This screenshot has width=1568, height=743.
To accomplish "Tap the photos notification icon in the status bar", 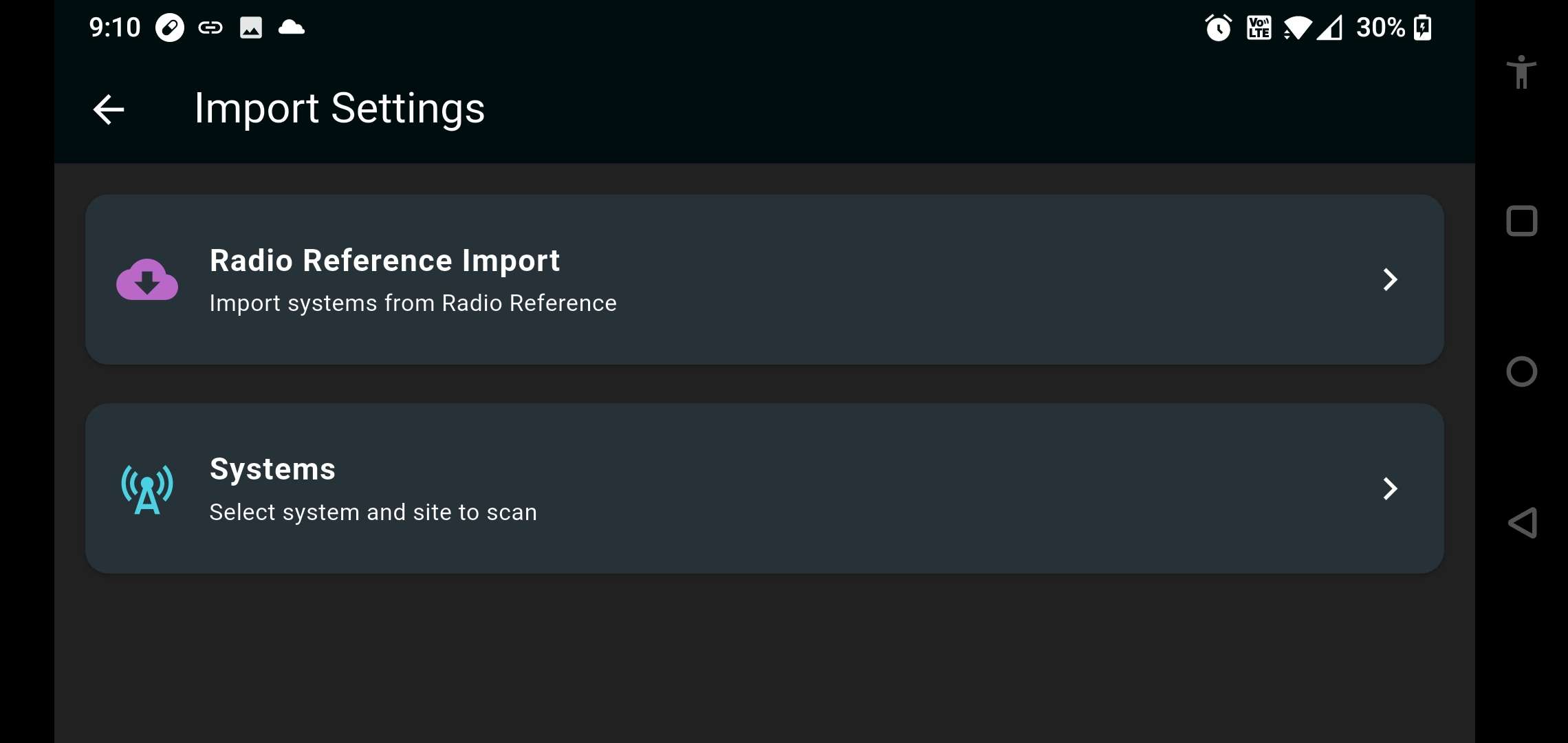I will point(250,28).
